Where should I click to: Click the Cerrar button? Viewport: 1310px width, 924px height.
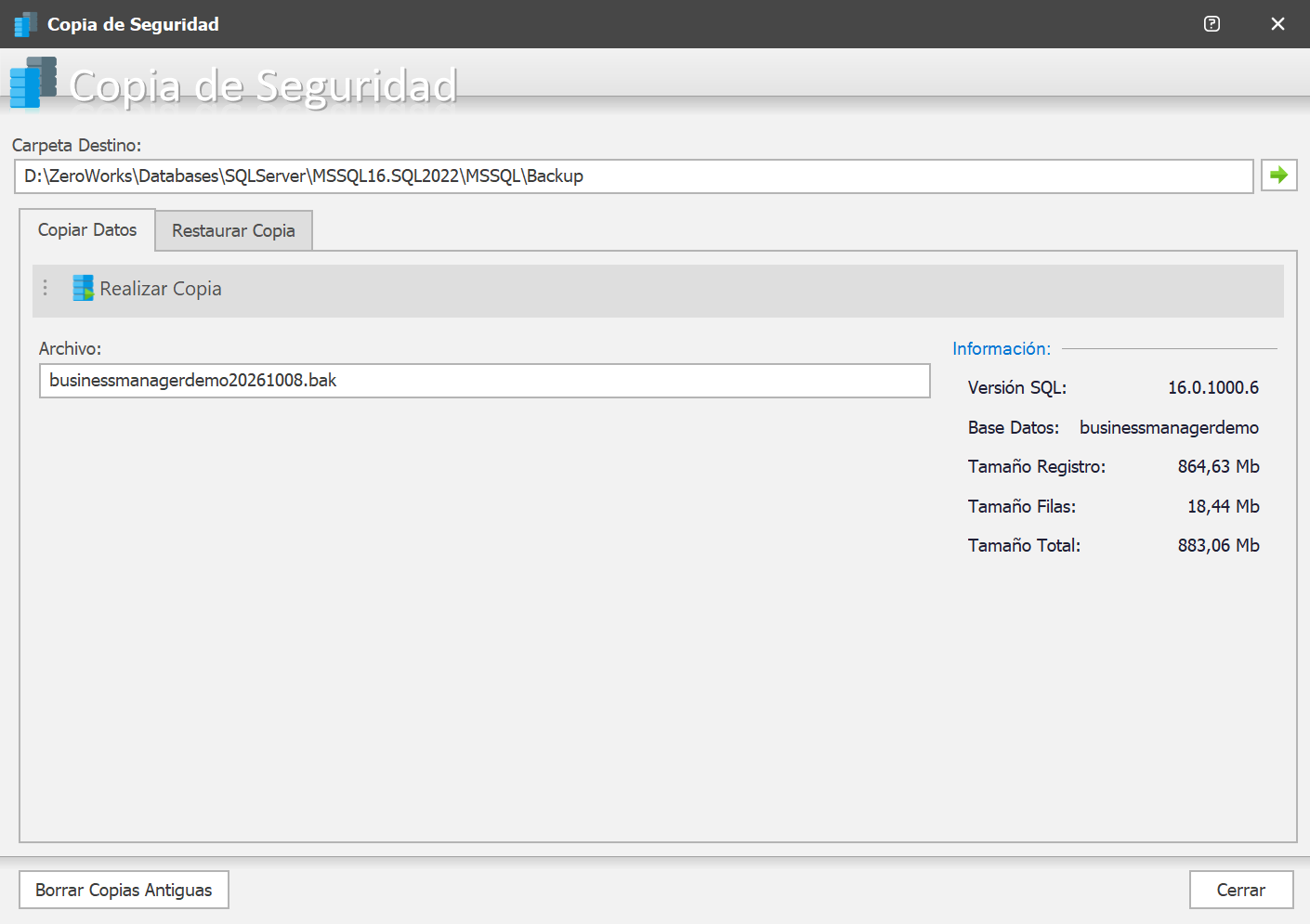1241,890
